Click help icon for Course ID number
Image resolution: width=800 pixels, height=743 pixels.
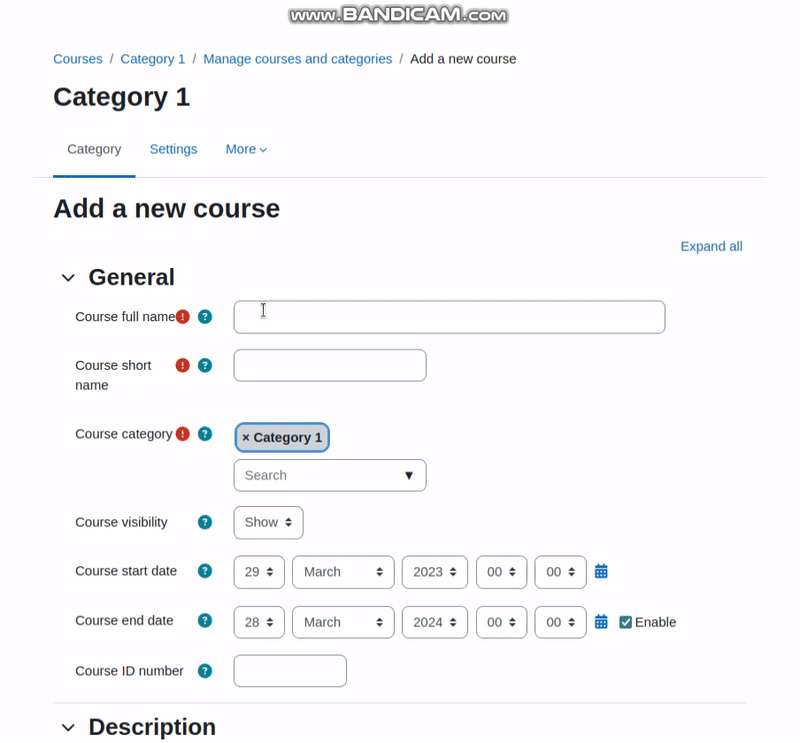(205, 671)
